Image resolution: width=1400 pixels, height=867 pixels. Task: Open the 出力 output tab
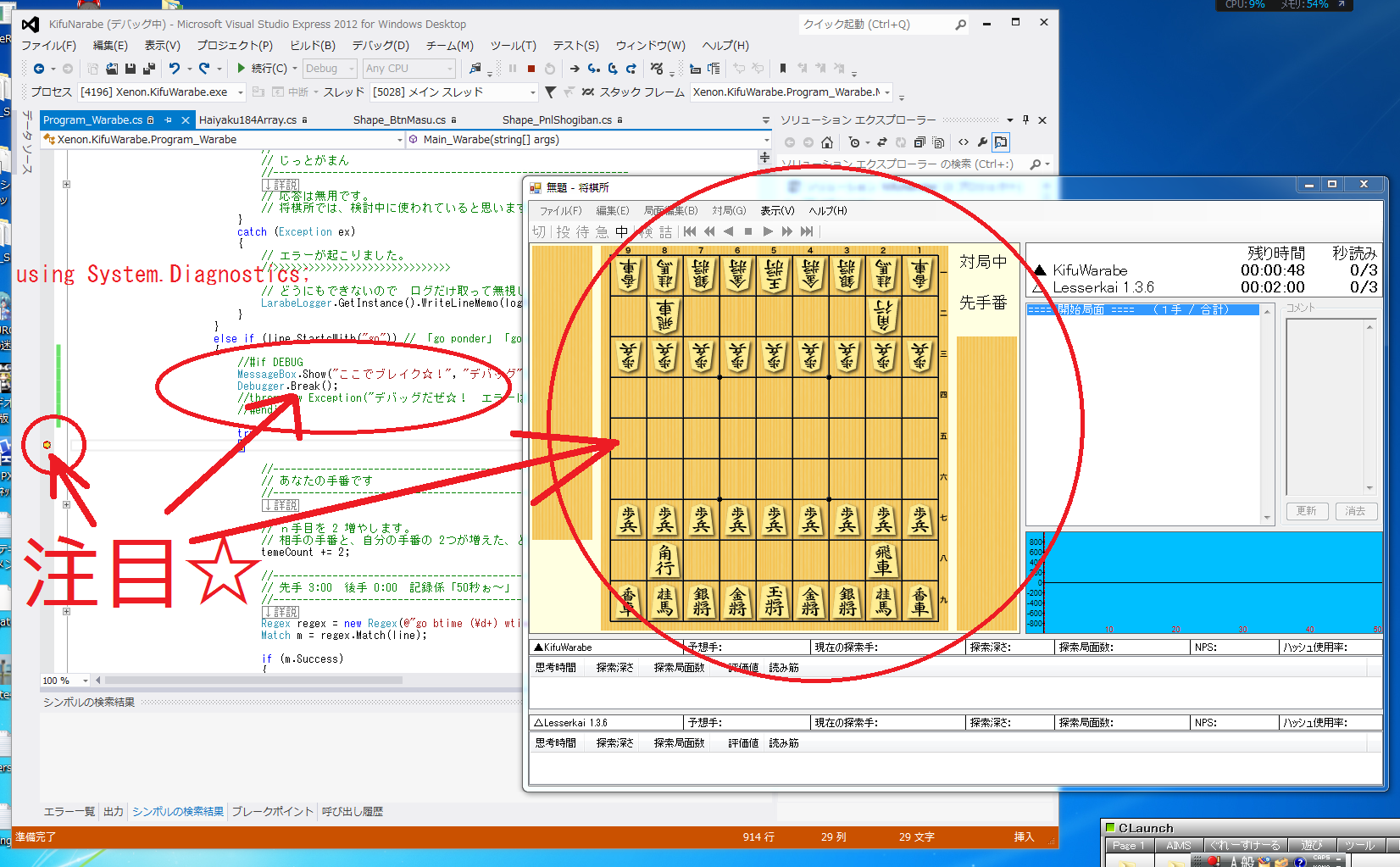(x=114, y=812)
